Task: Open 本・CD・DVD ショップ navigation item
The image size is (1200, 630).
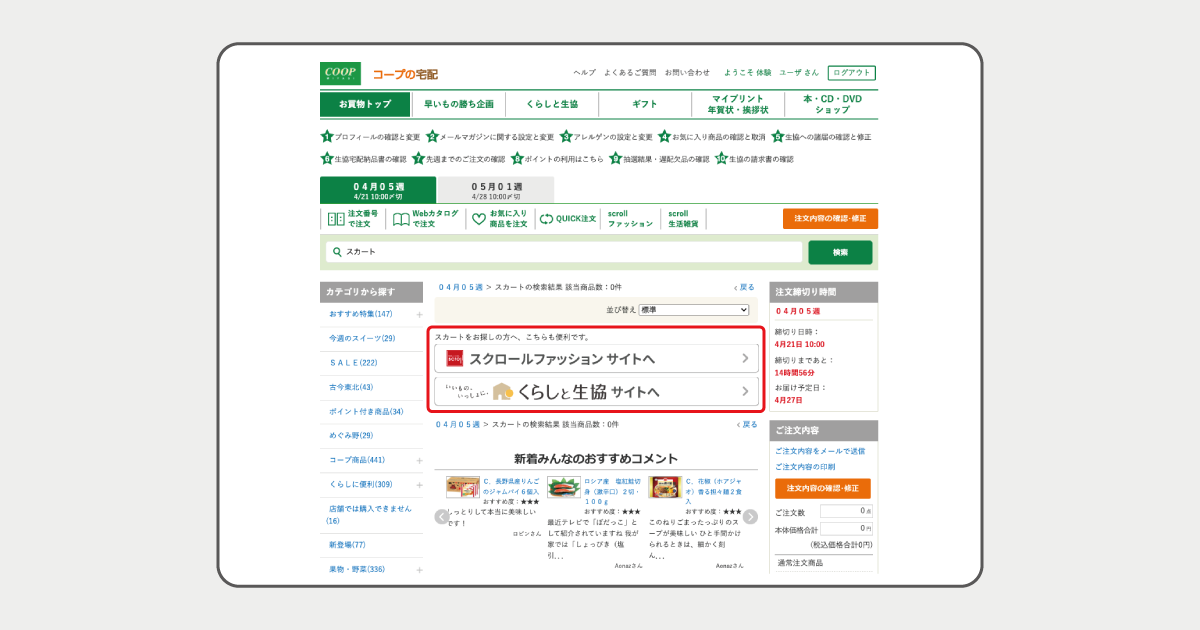Action: [832, 104]
